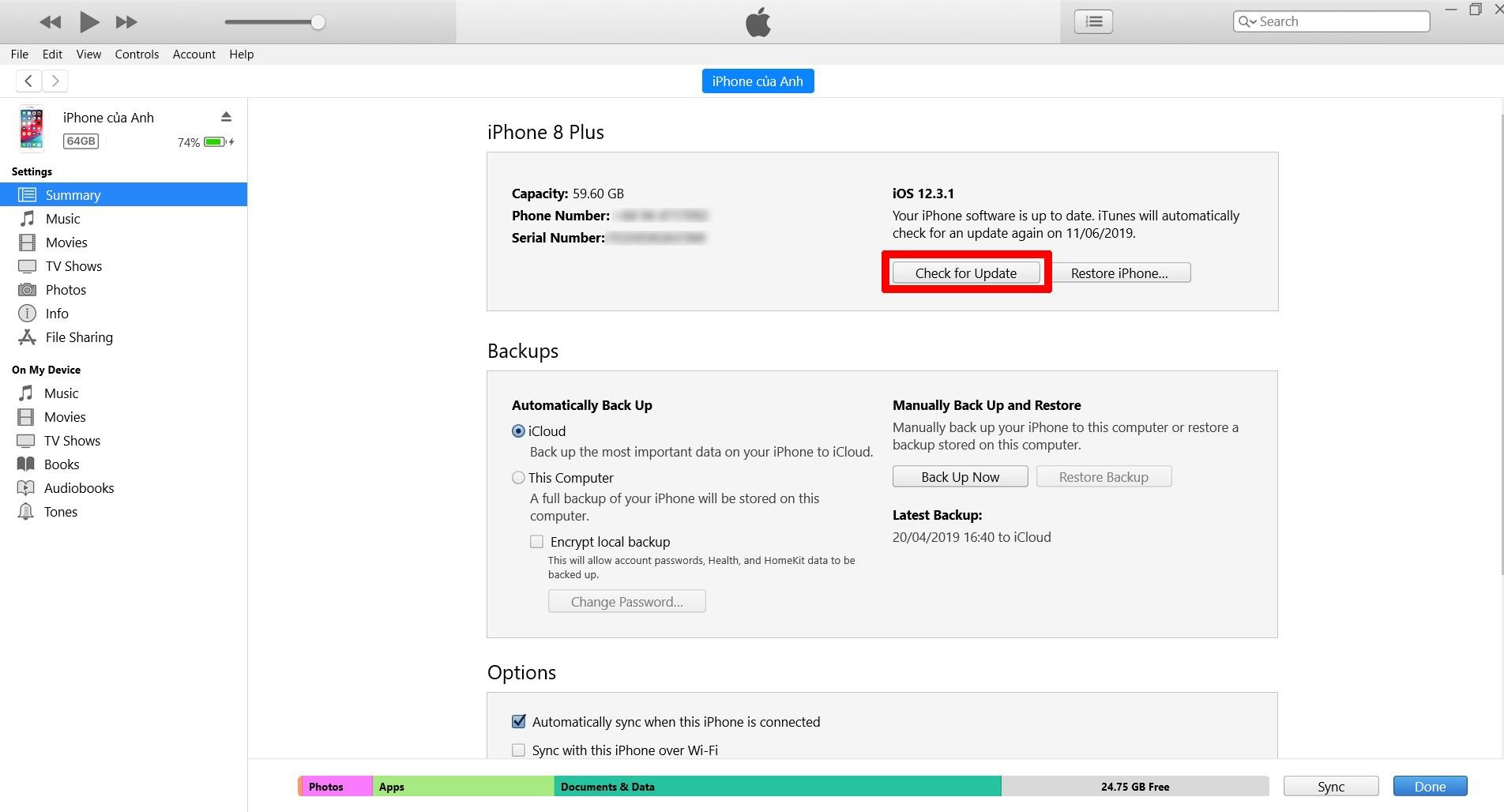This screenshot has height=812, width=1504.
Task: Select the This Computer backup option
Action: pos(518,477)
